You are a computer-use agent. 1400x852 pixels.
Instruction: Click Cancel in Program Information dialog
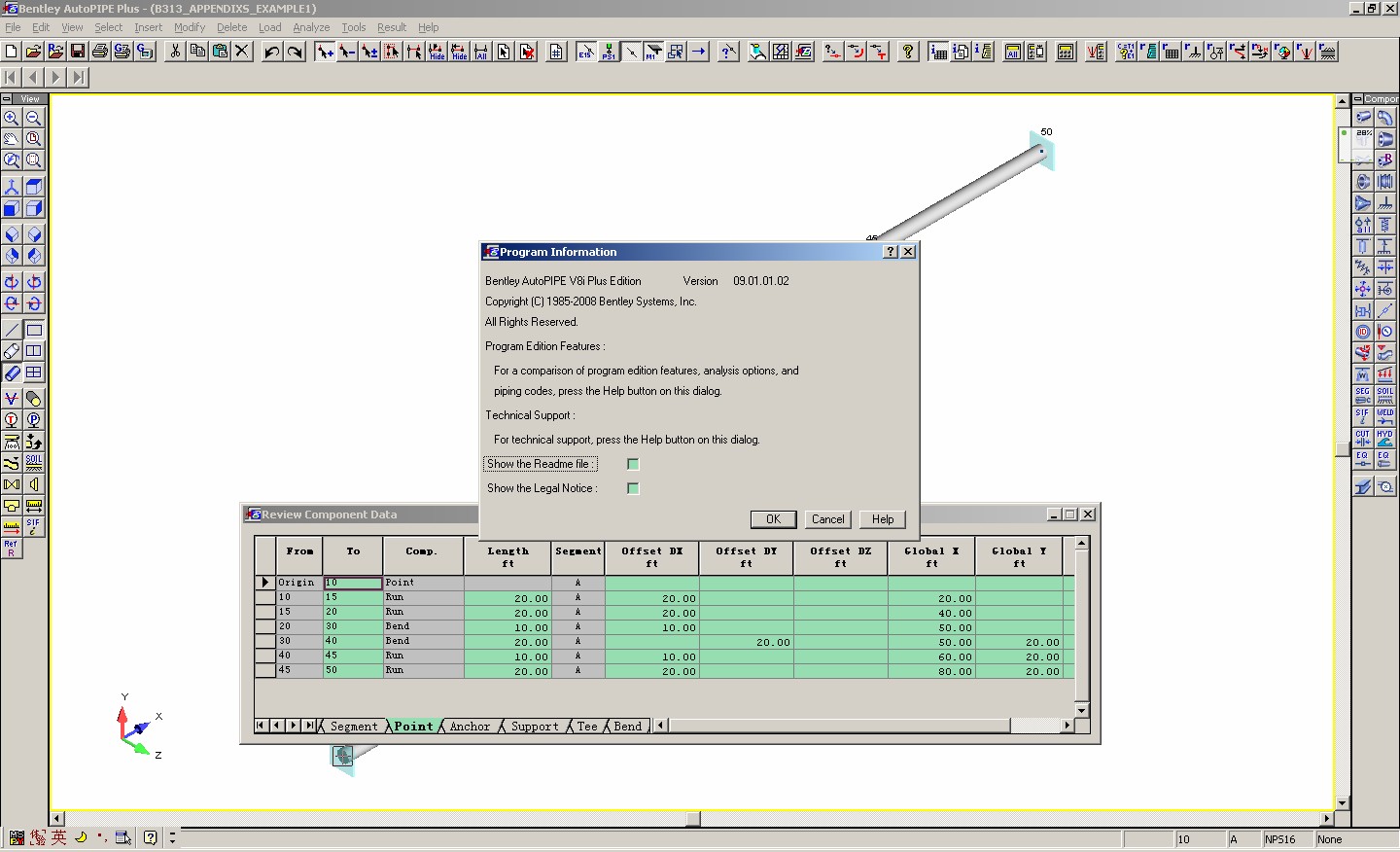click(x=828, y=519)
